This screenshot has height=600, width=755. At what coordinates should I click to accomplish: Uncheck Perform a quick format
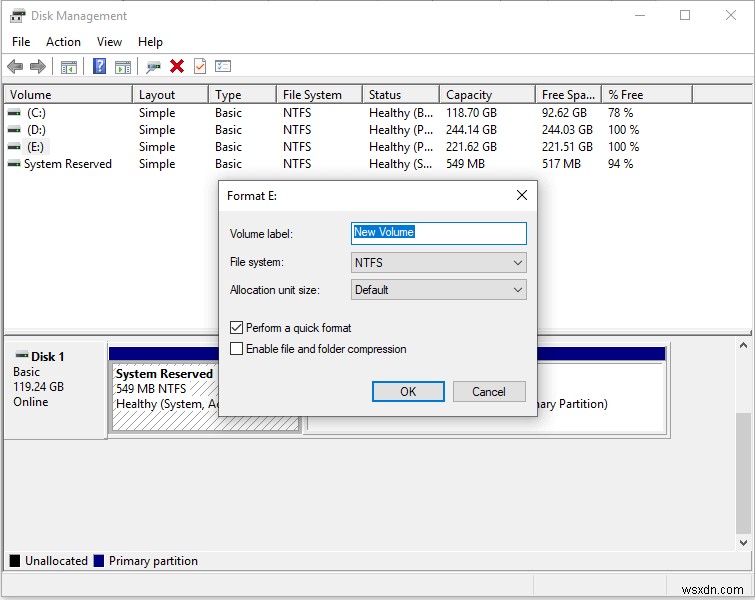[236, 328]
